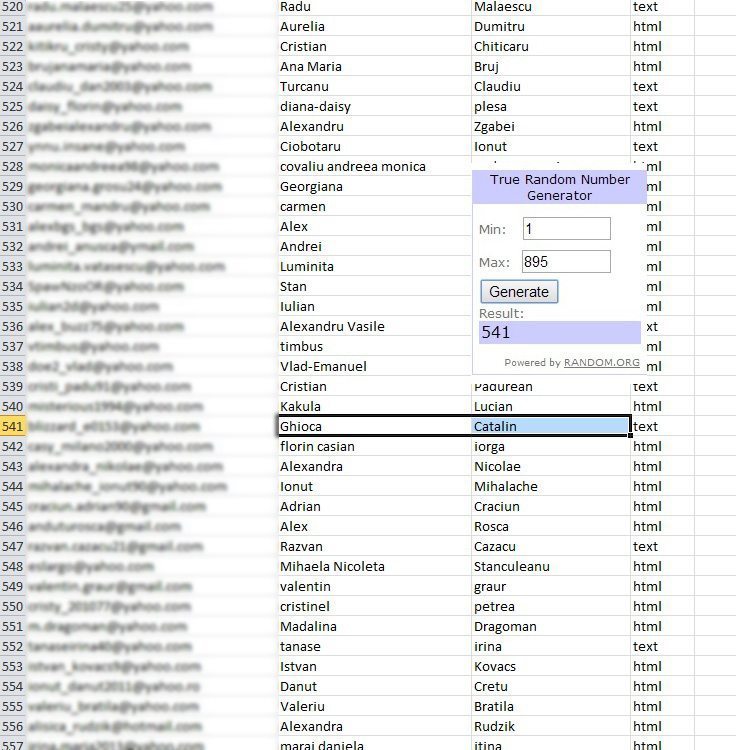Click the Max input field showing 895
The image size is (736, 750).
coord(566,262)
